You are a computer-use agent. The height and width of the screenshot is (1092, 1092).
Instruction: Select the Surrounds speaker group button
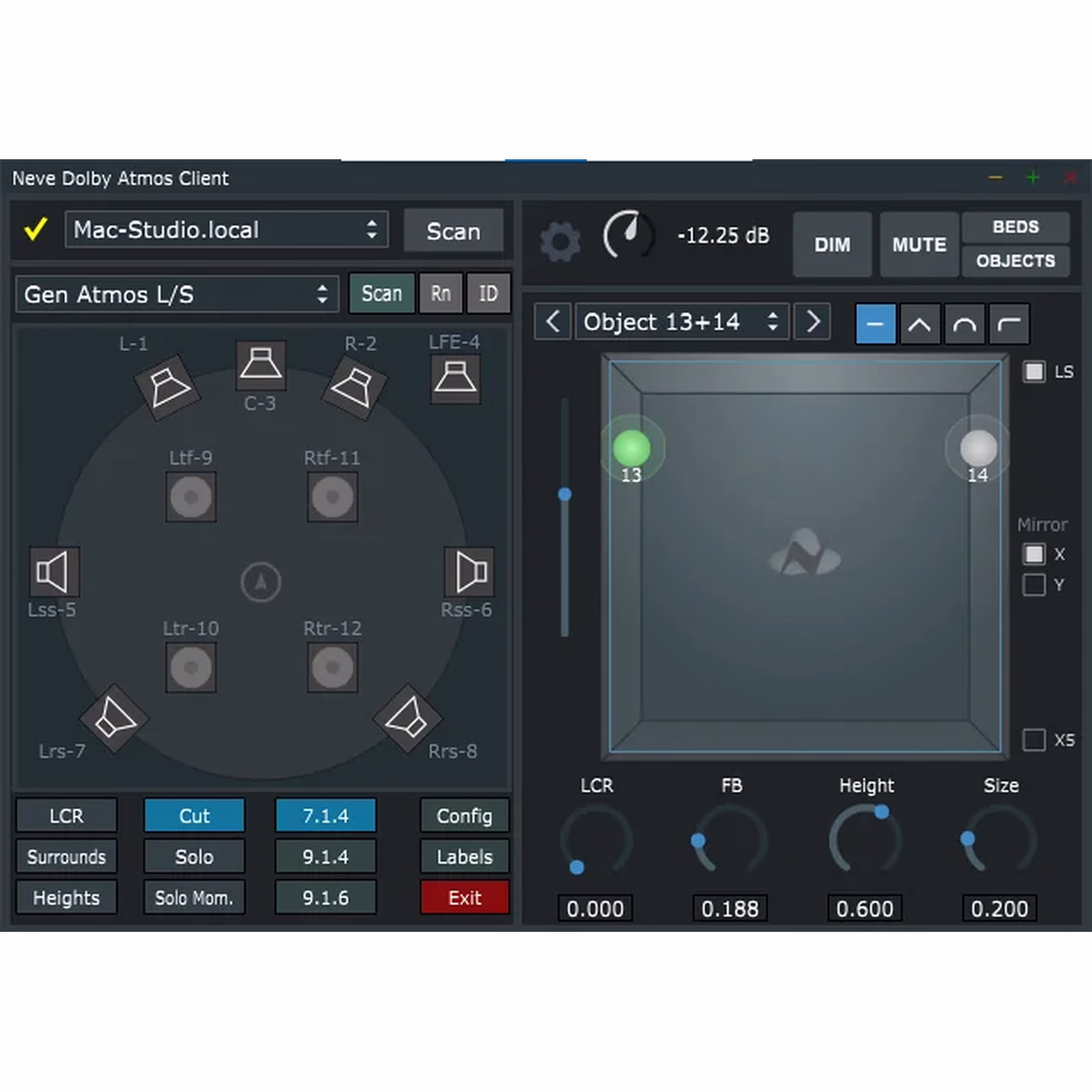(66, 856)
